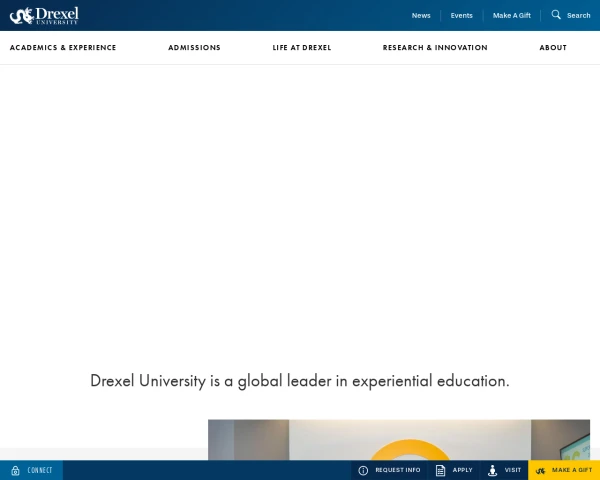The width and height of the screenshot is (600, 480).
Task: Go to the News link
Action: (421, 16)
